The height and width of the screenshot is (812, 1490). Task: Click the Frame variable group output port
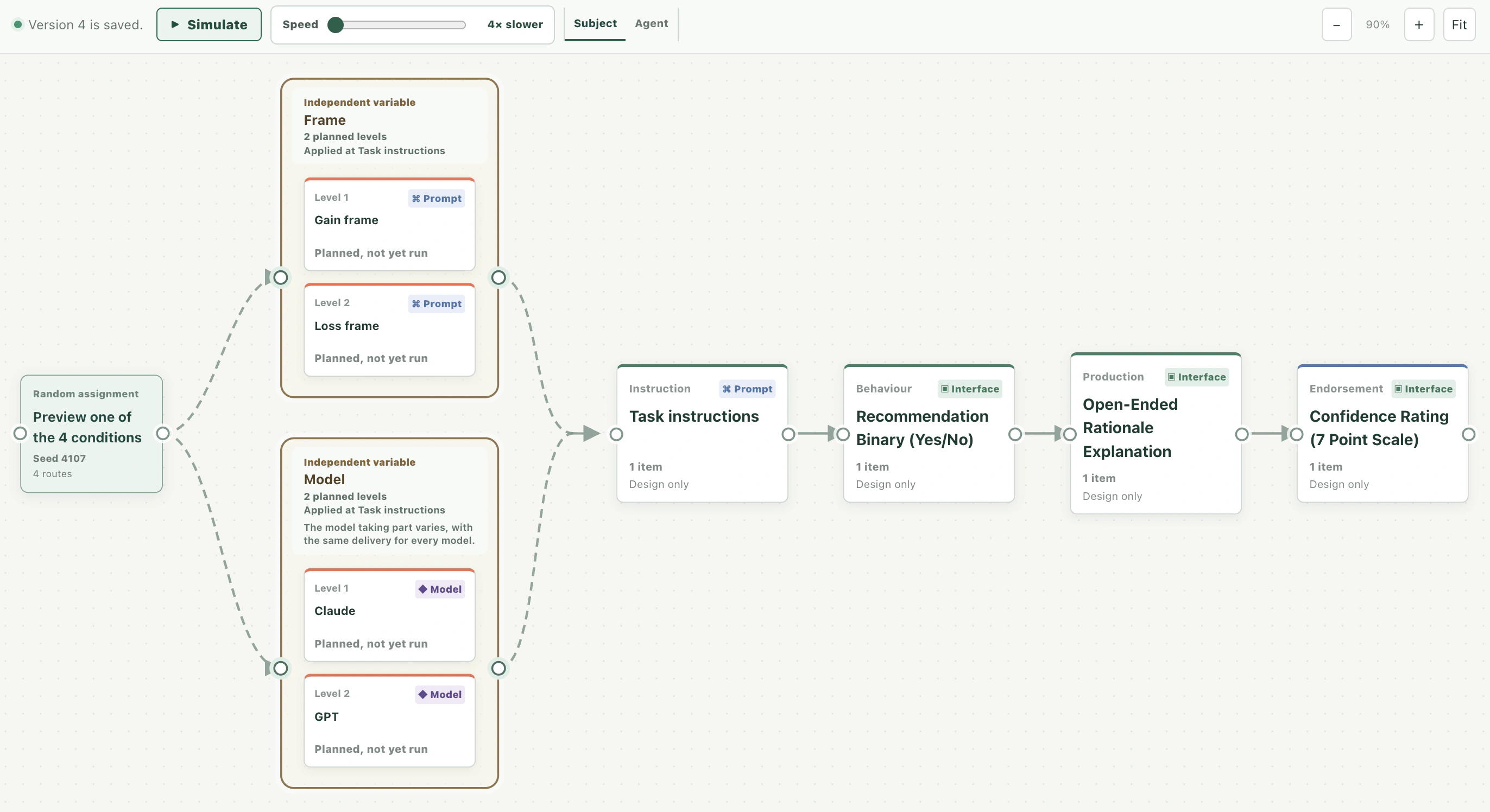[498, 277]
